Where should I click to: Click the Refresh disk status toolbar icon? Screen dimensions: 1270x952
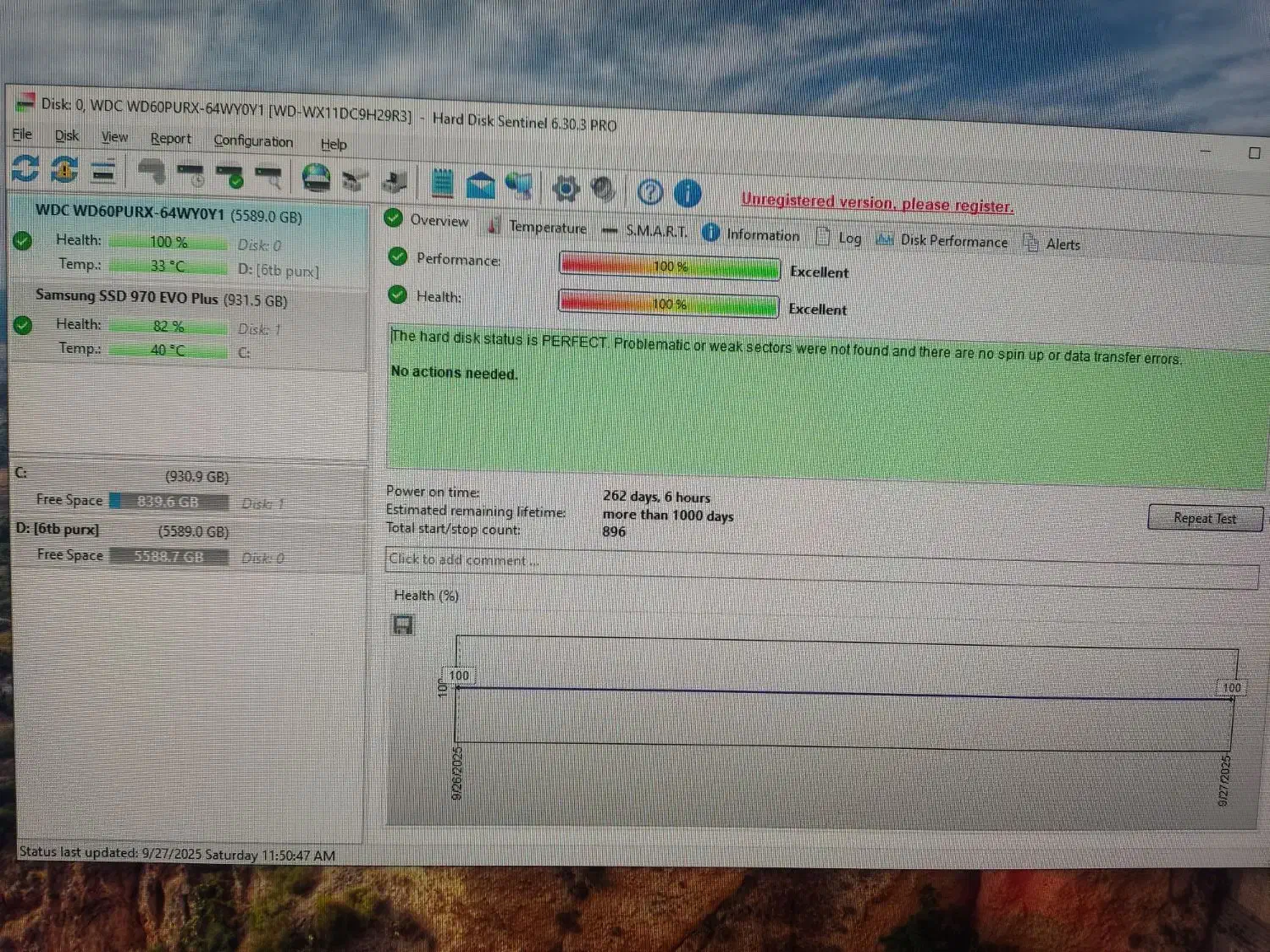[x=25, y=168]
